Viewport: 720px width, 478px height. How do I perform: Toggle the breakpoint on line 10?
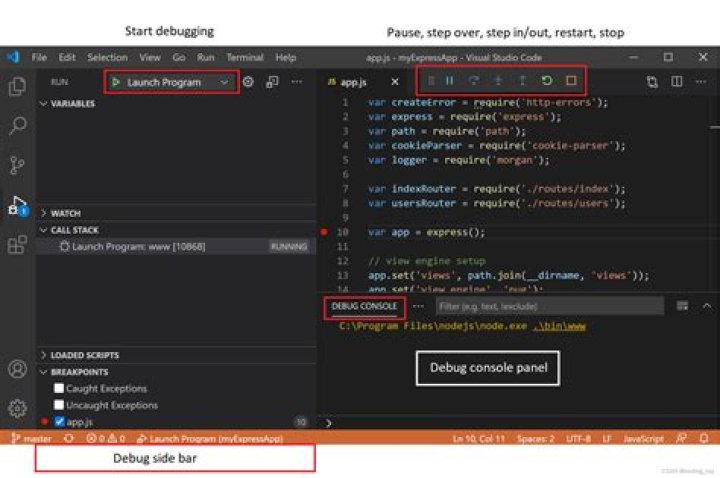(324, 232)
